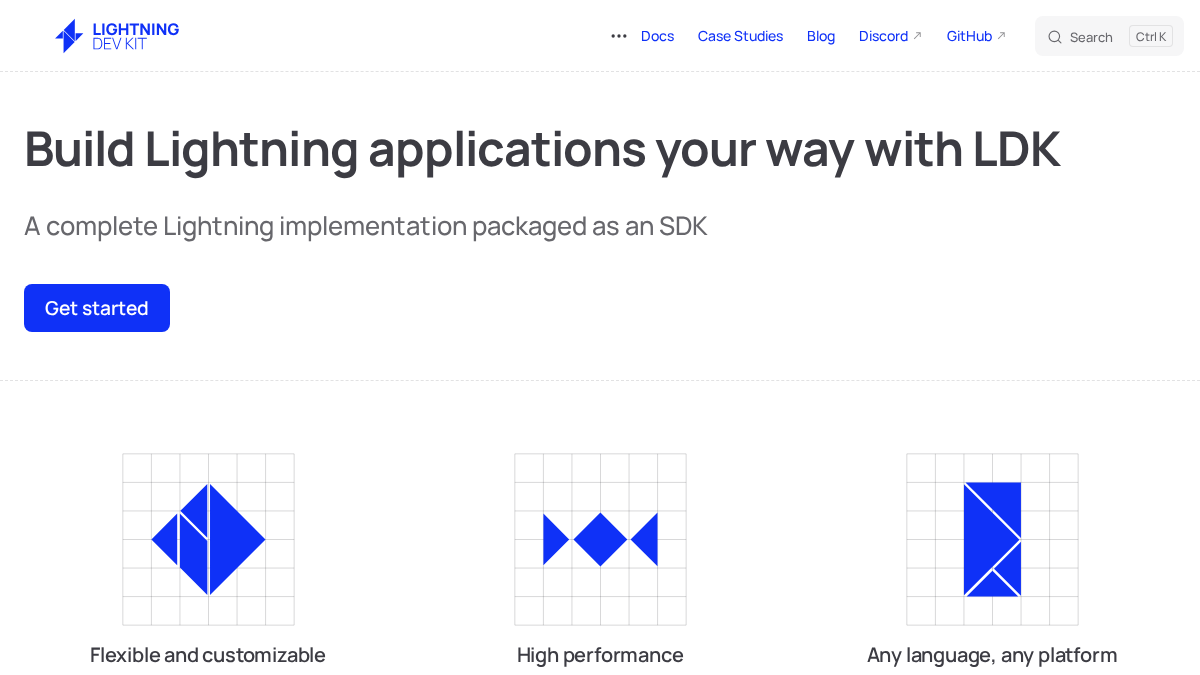Click the magnifier icon in search
This screenshot has width=1200, height=675.
coord(1054,37)
